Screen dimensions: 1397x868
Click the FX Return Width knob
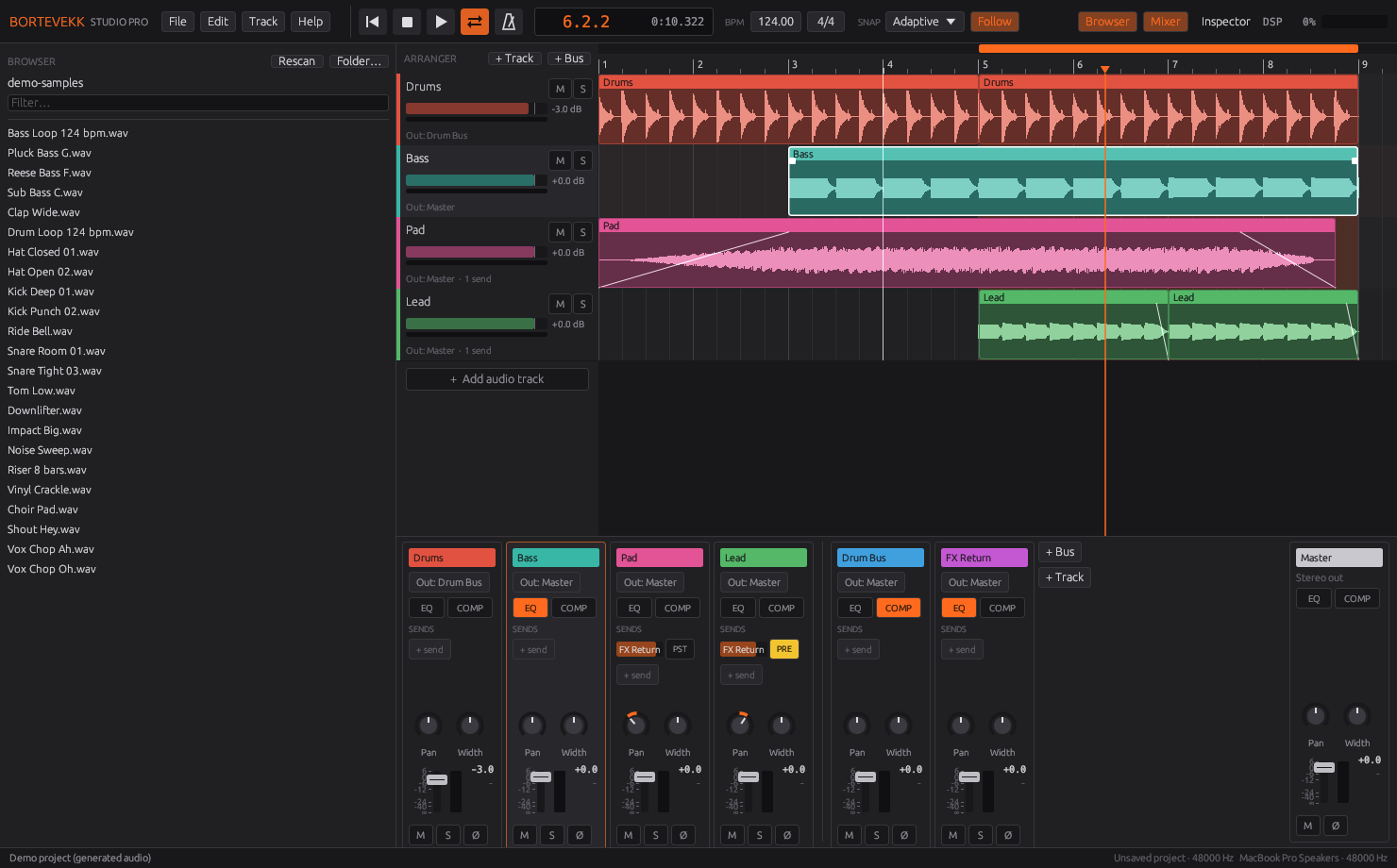coord(1002,725)
